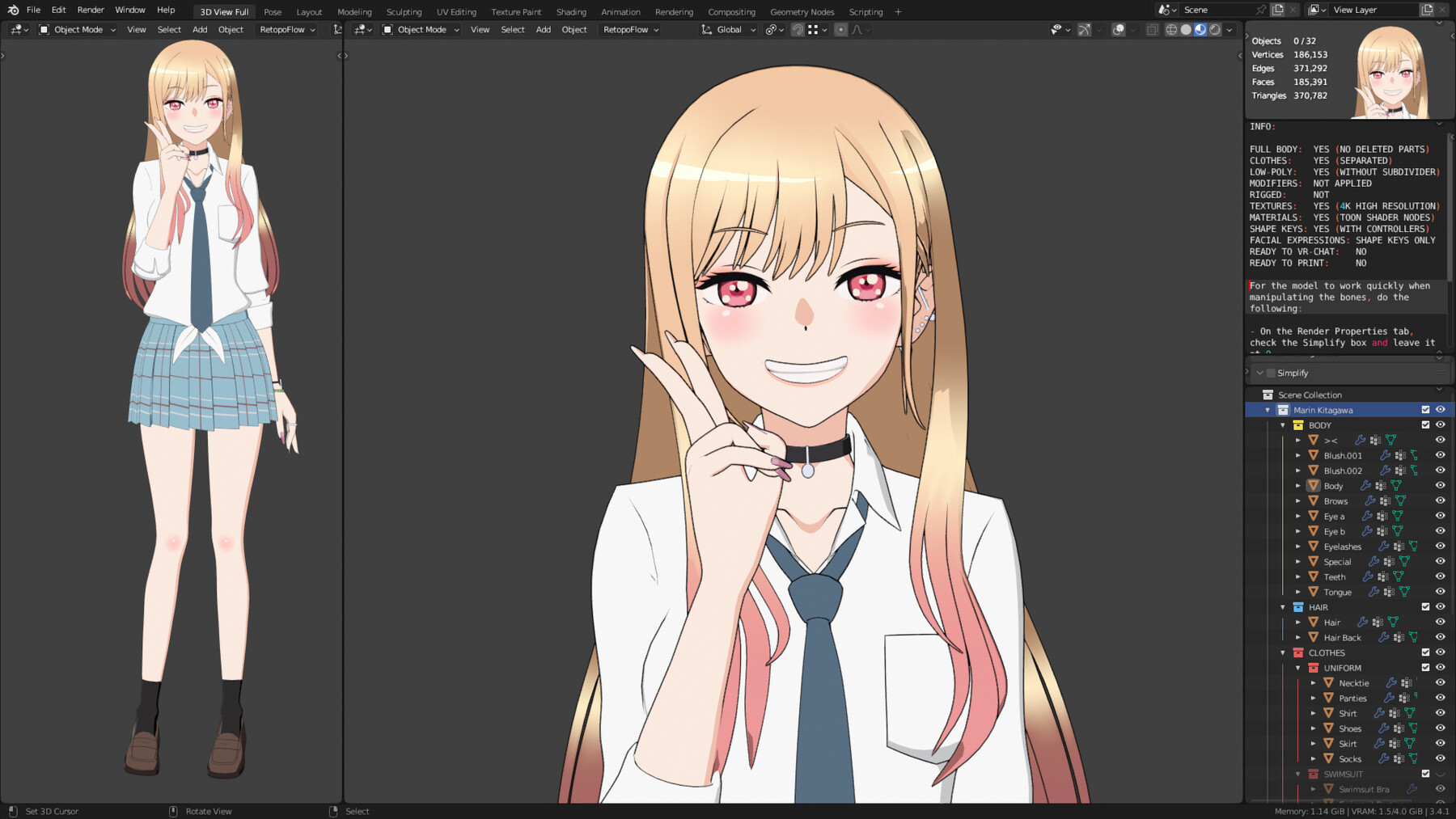Click the Hair mesh object icon
The height and width of the screenshot is (819, 1456).
coord(1314,623)
